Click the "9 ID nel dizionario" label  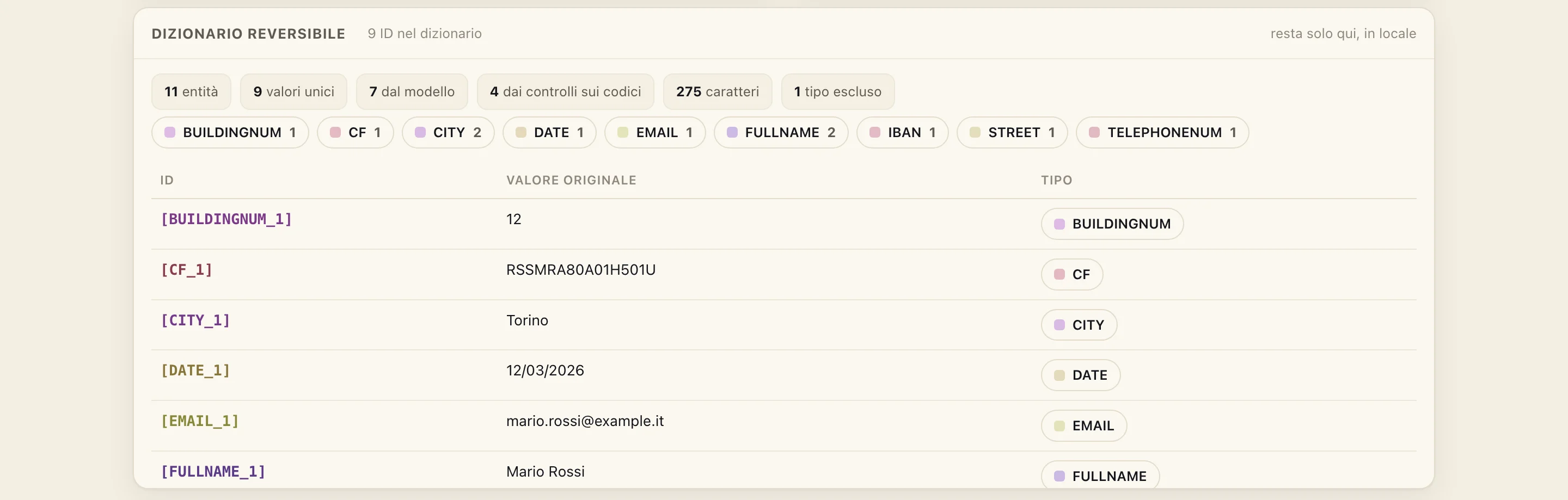tap(425, 33)
